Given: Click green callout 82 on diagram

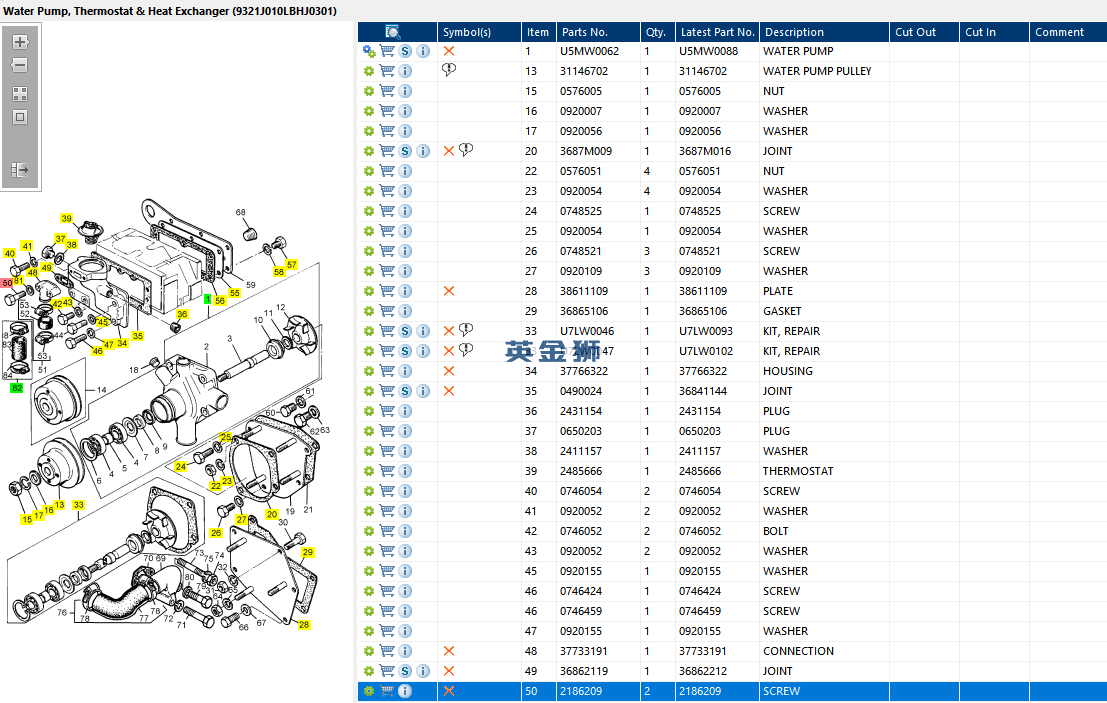Looking at the screenshot, I should tap(17, 387).
